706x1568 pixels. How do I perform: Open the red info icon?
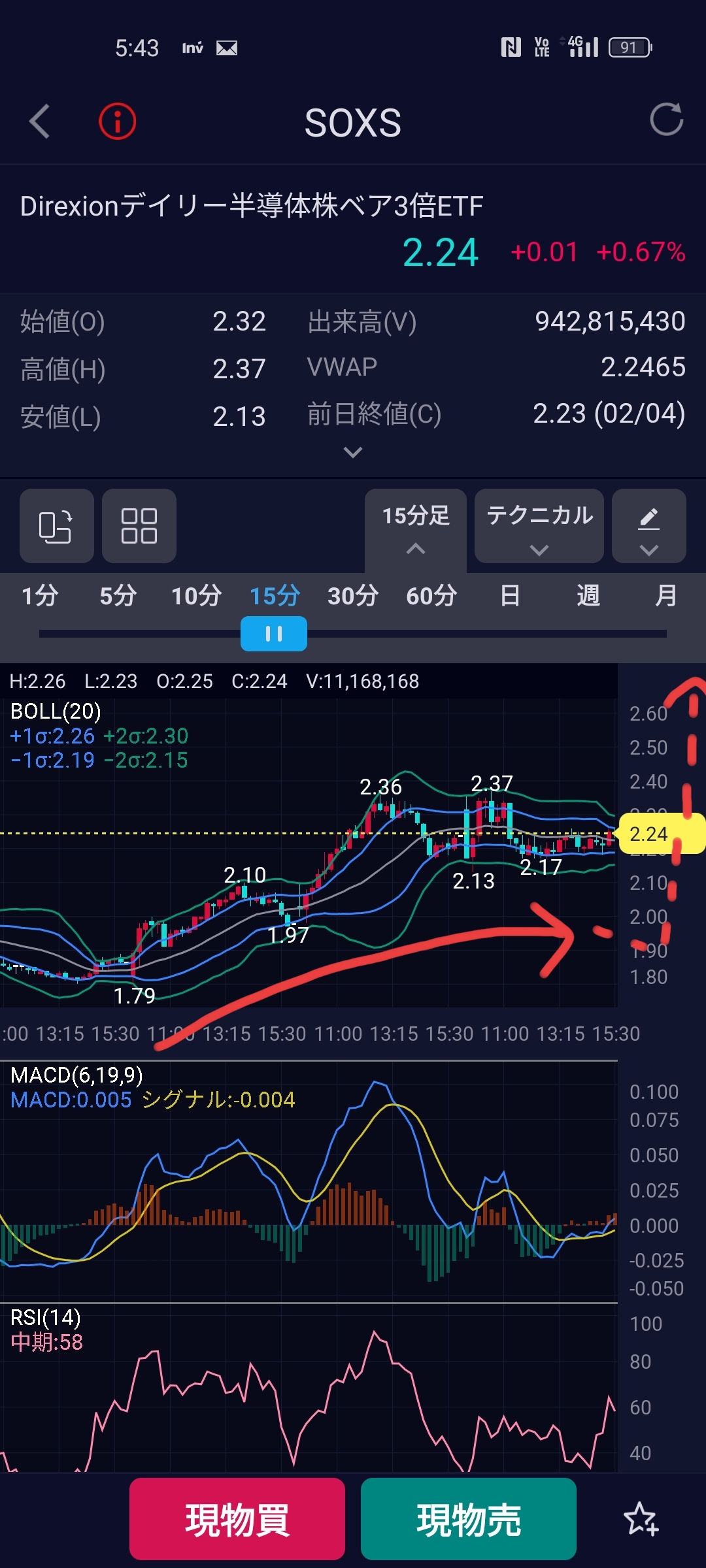118,122
